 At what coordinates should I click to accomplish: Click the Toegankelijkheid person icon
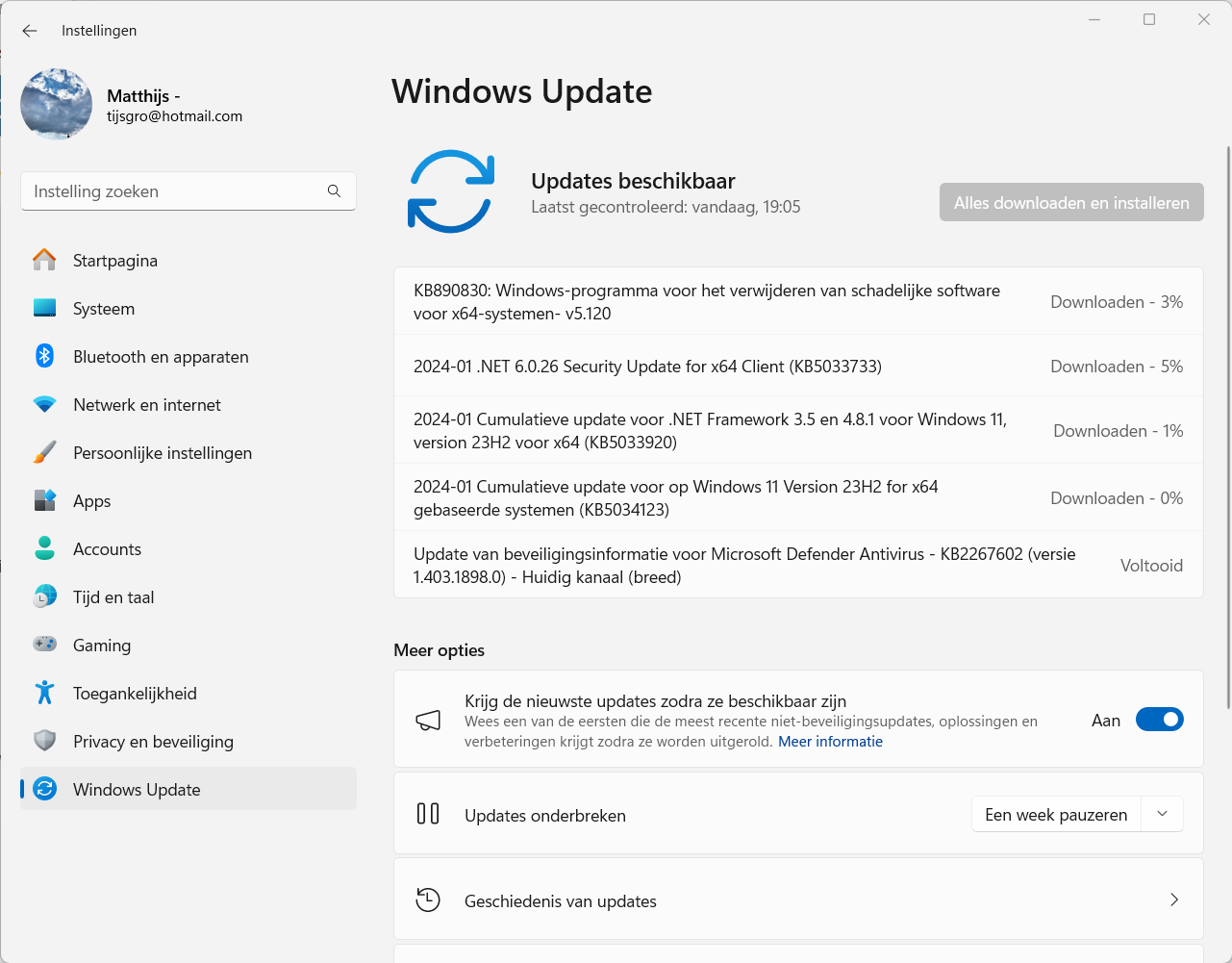point(44,693)
